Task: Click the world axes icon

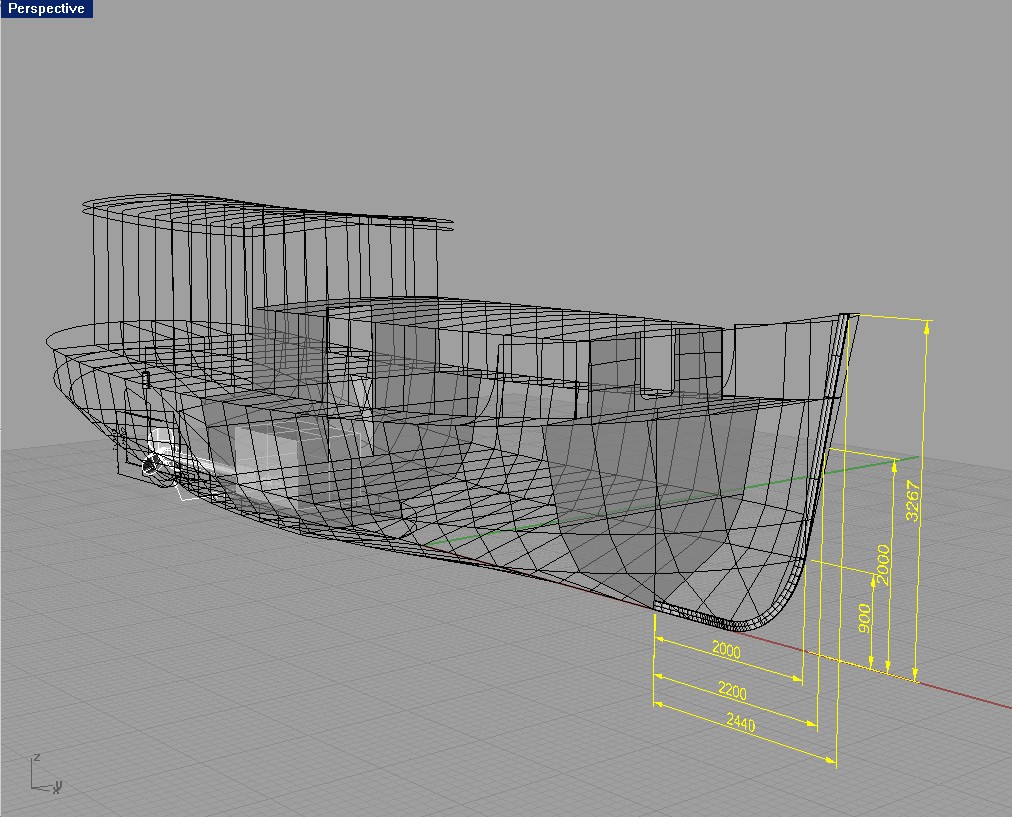Action: point(45,773)
